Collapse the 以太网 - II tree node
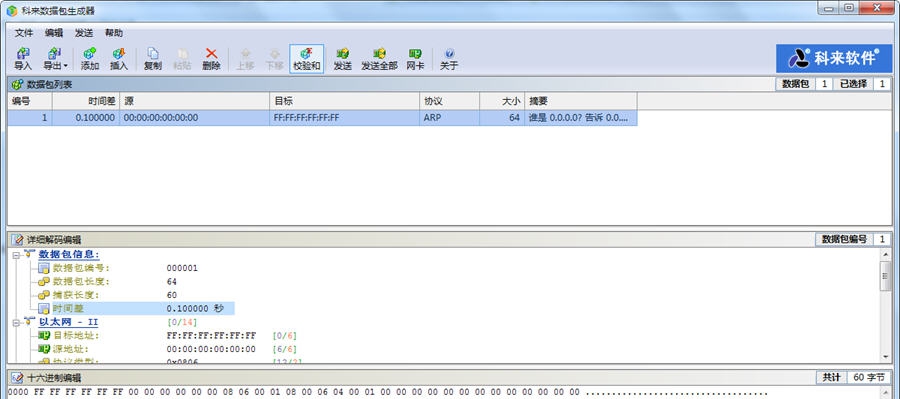 16,322
